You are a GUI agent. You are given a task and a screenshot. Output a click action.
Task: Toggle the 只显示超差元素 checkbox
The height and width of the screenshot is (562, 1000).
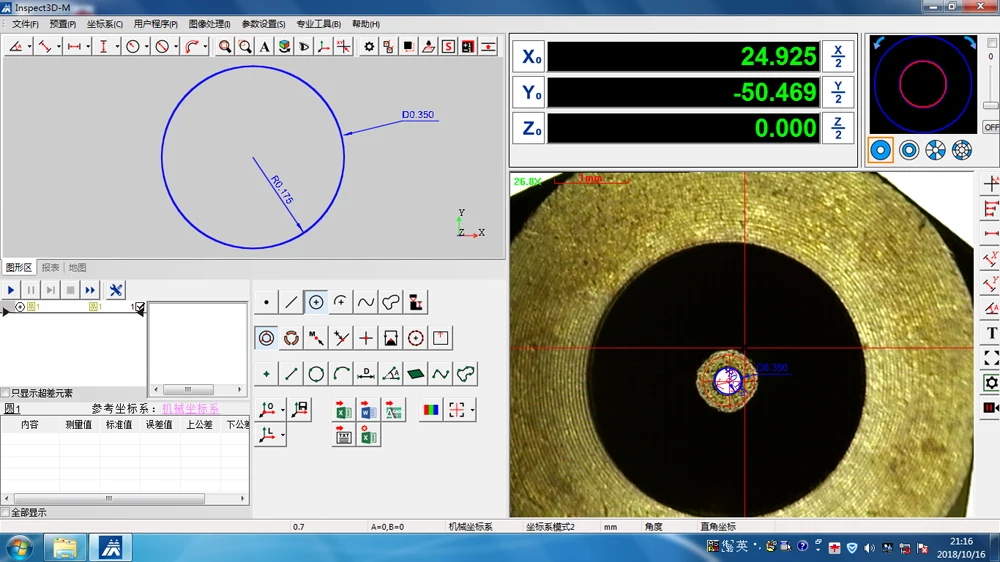pyautogui.click(x=6, y=393)
